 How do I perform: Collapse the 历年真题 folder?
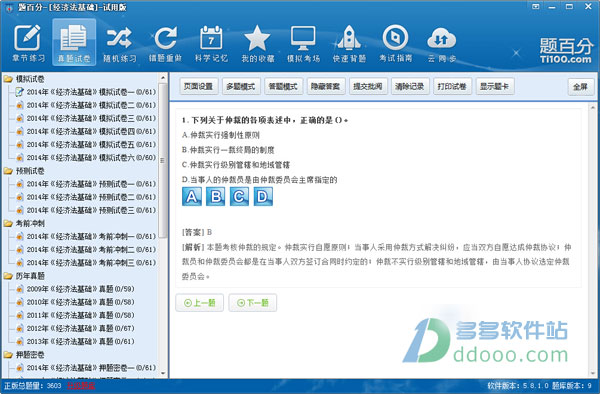8,275
